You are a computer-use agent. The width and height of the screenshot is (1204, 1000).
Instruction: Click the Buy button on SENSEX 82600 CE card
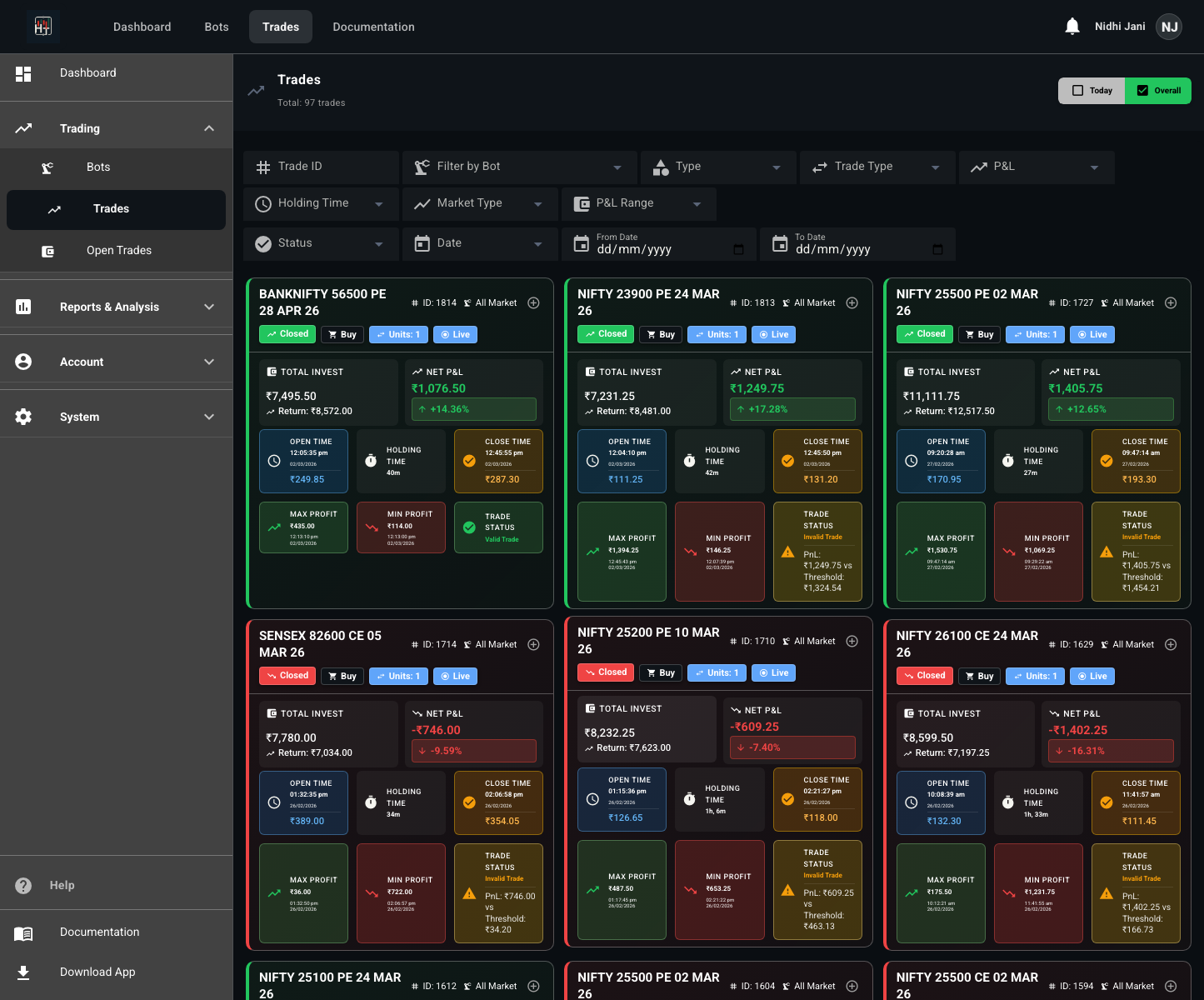[342, 676]
